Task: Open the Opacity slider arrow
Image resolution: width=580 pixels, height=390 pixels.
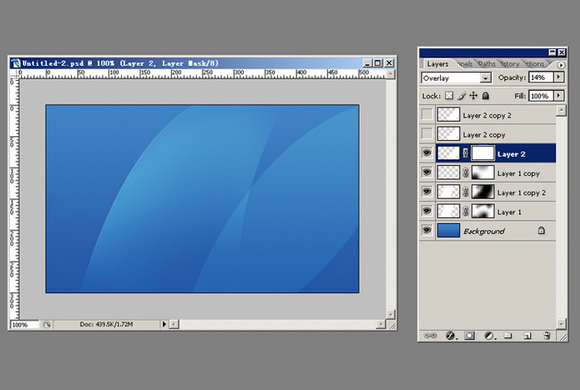Action: coord(559,77)
